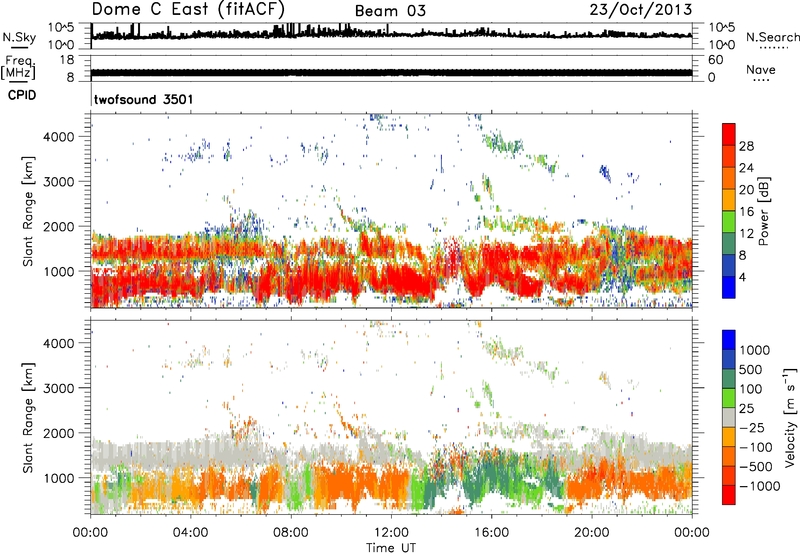This screenshot has height=554, width=800.
Task: Click the '28' tick on Power colorbar
Action: point(746,146)
